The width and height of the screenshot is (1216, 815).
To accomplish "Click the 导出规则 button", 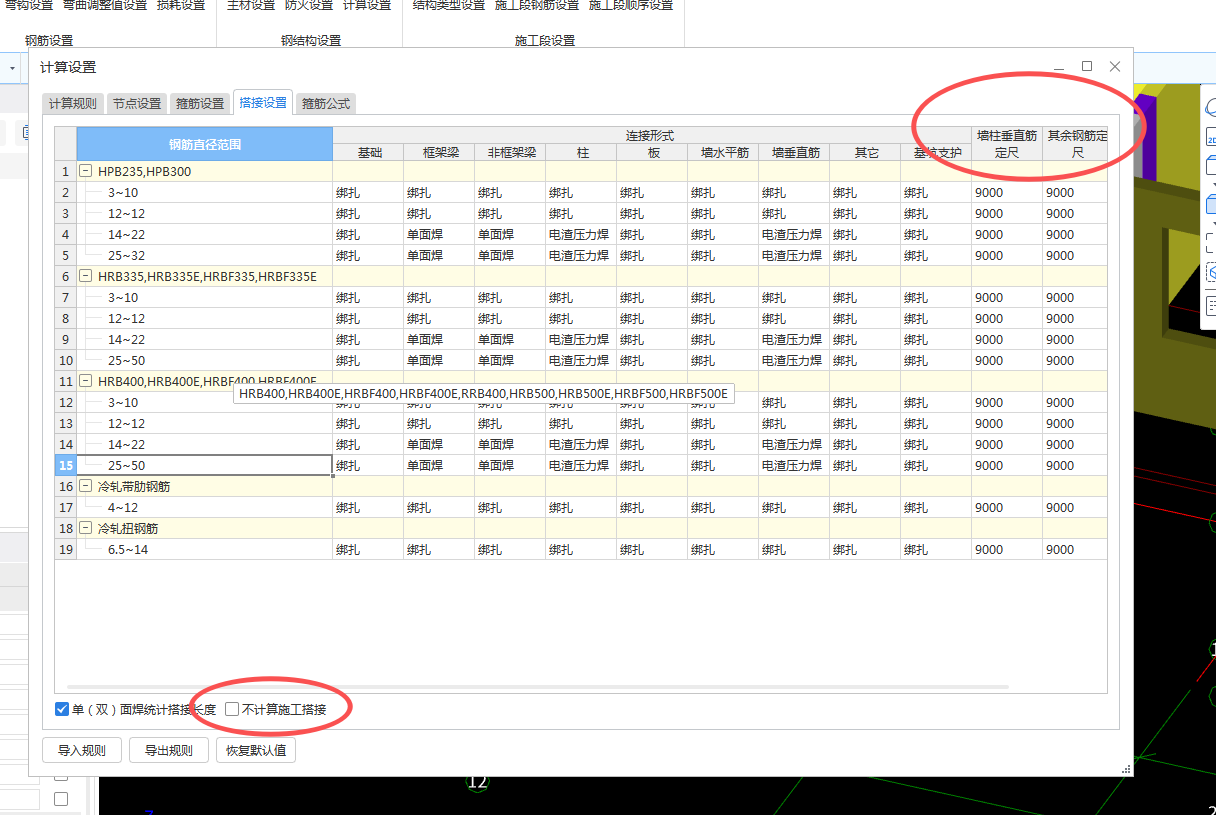I will (169, 750).
